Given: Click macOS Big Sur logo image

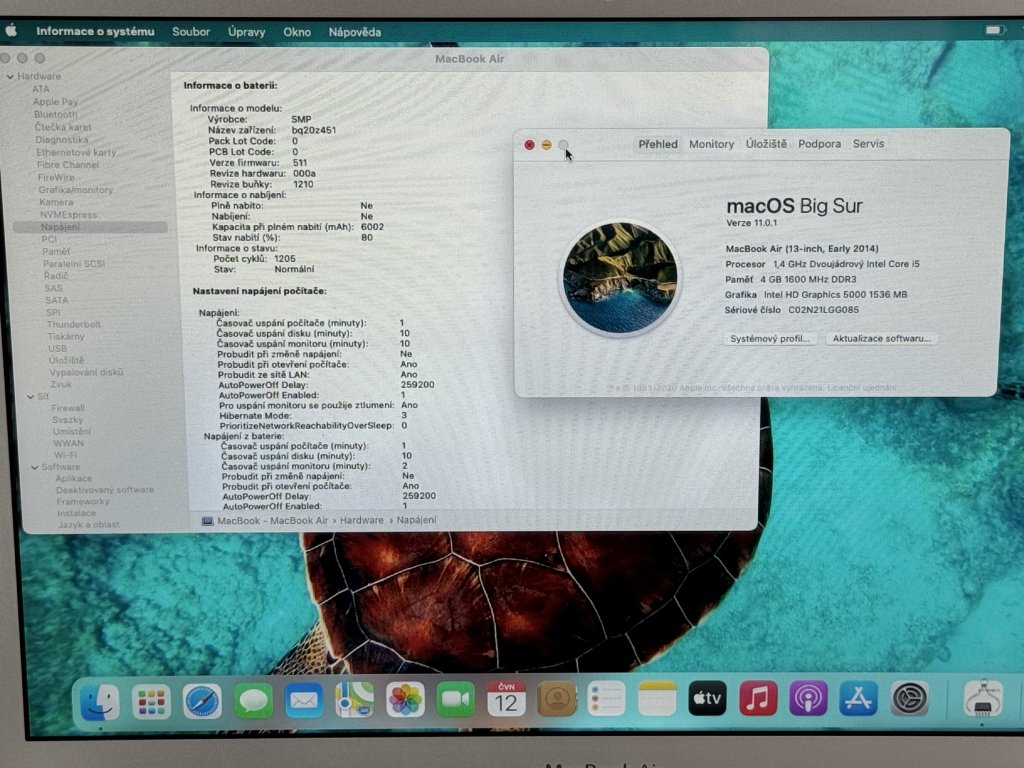Looking at the screenshot, I should point(620,278).
